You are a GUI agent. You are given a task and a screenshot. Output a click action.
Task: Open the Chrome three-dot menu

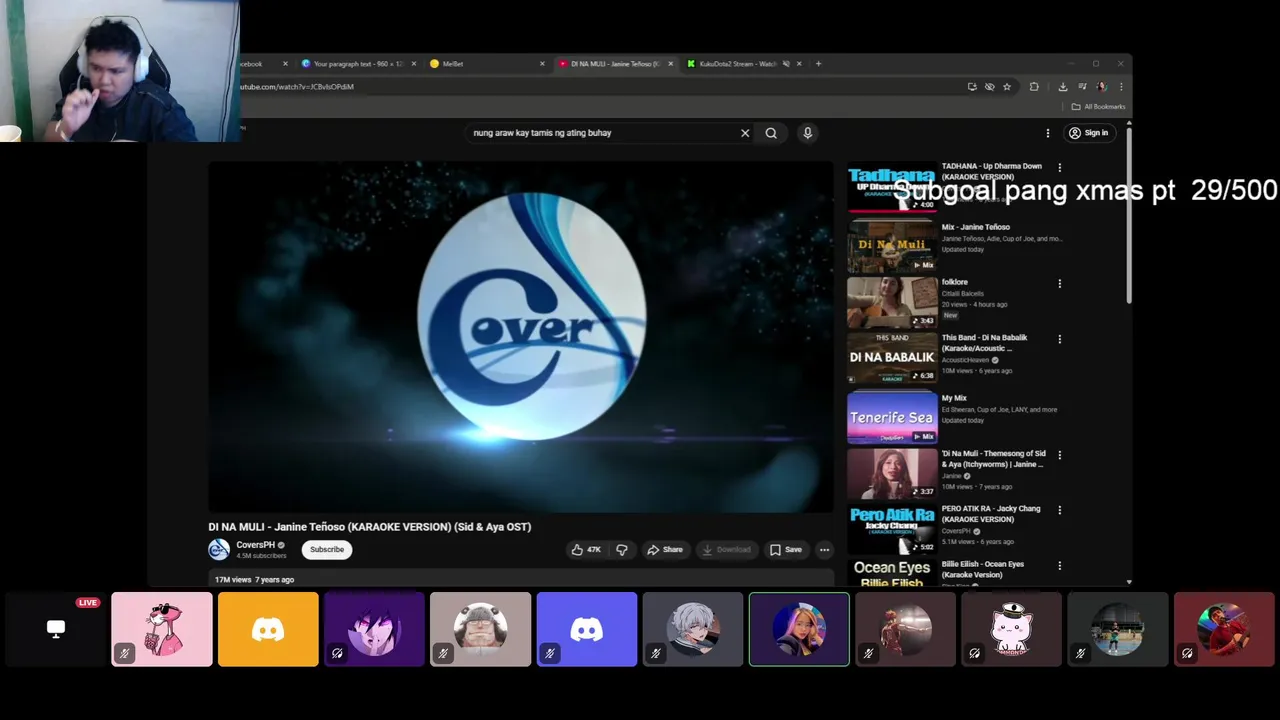pyautogui.click(x=1120, y=87)
